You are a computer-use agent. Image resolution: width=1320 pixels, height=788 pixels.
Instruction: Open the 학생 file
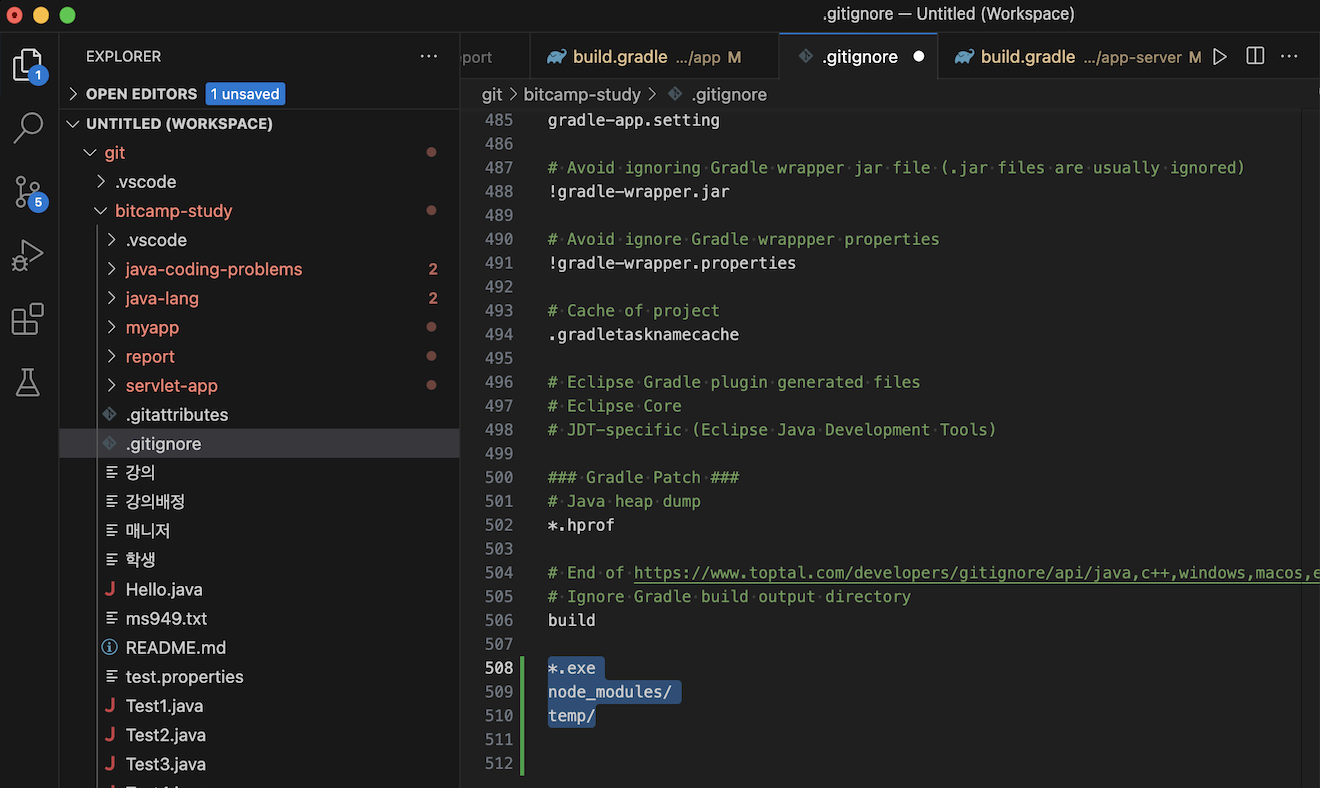140,560
